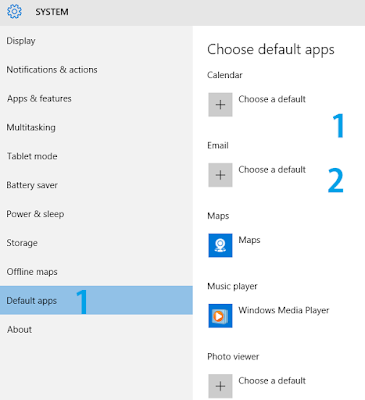
Task: Click the Calendar category label
Action: tap(225, 75)
